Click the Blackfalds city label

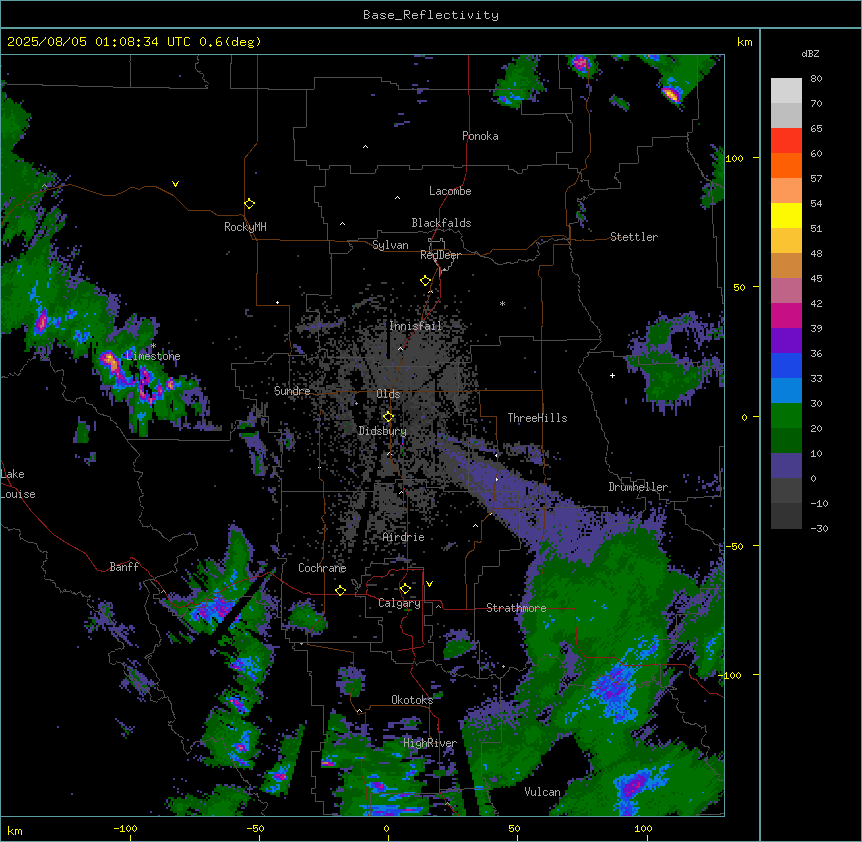441,223
